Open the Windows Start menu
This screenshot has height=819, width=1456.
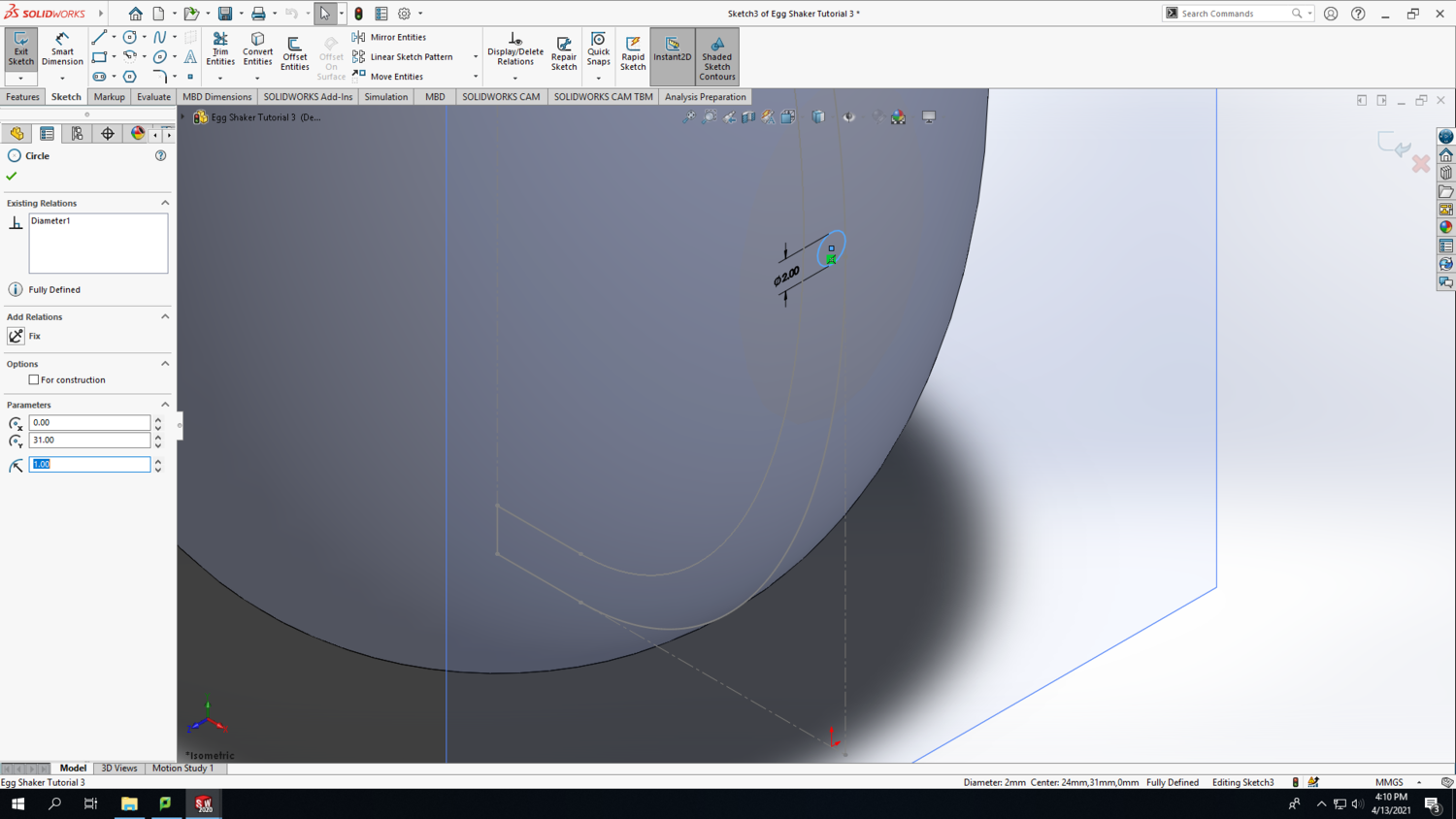17,803
